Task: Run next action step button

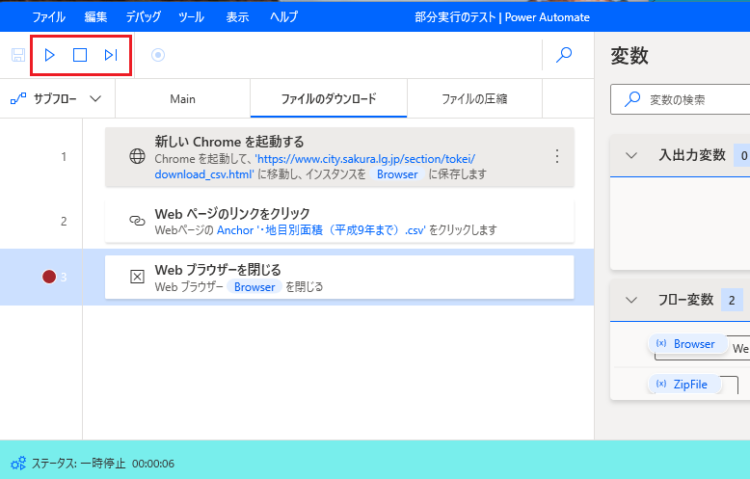Action: (x=111, y=55)
